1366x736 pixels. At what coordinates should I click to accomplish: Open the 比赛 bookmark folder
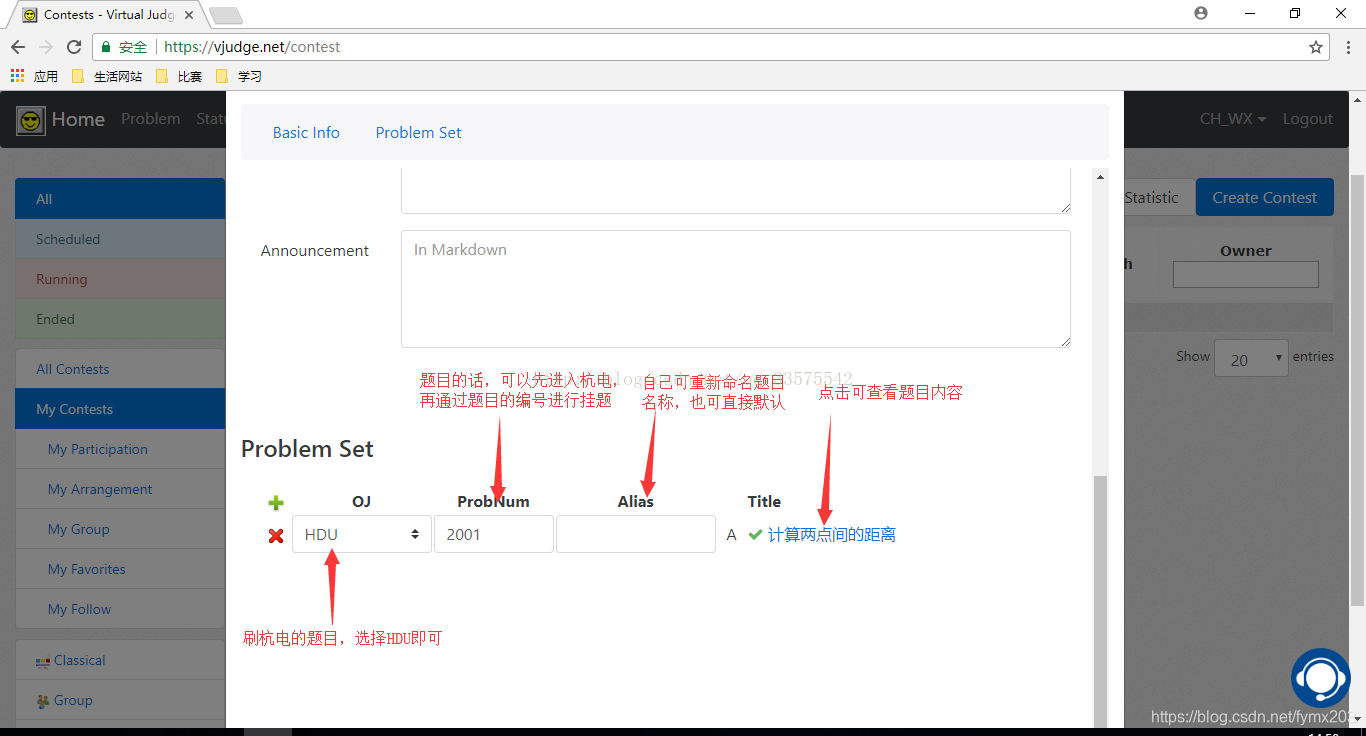coord(179,76)
